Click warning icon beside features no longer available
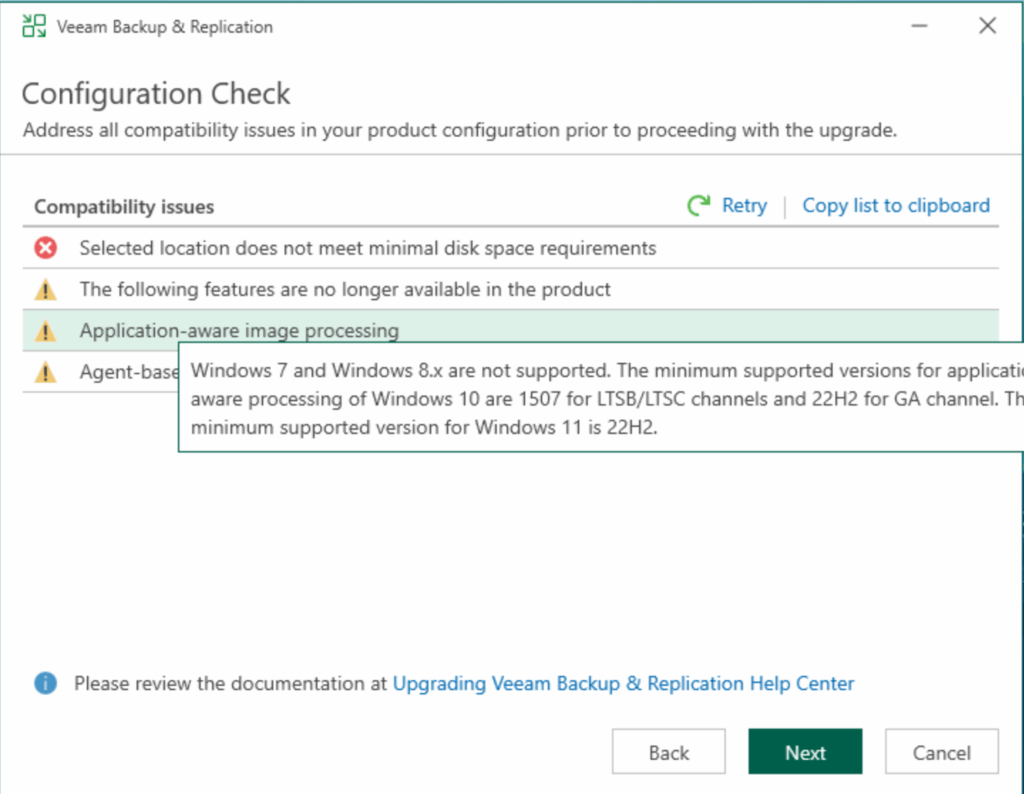 [46, 290]
